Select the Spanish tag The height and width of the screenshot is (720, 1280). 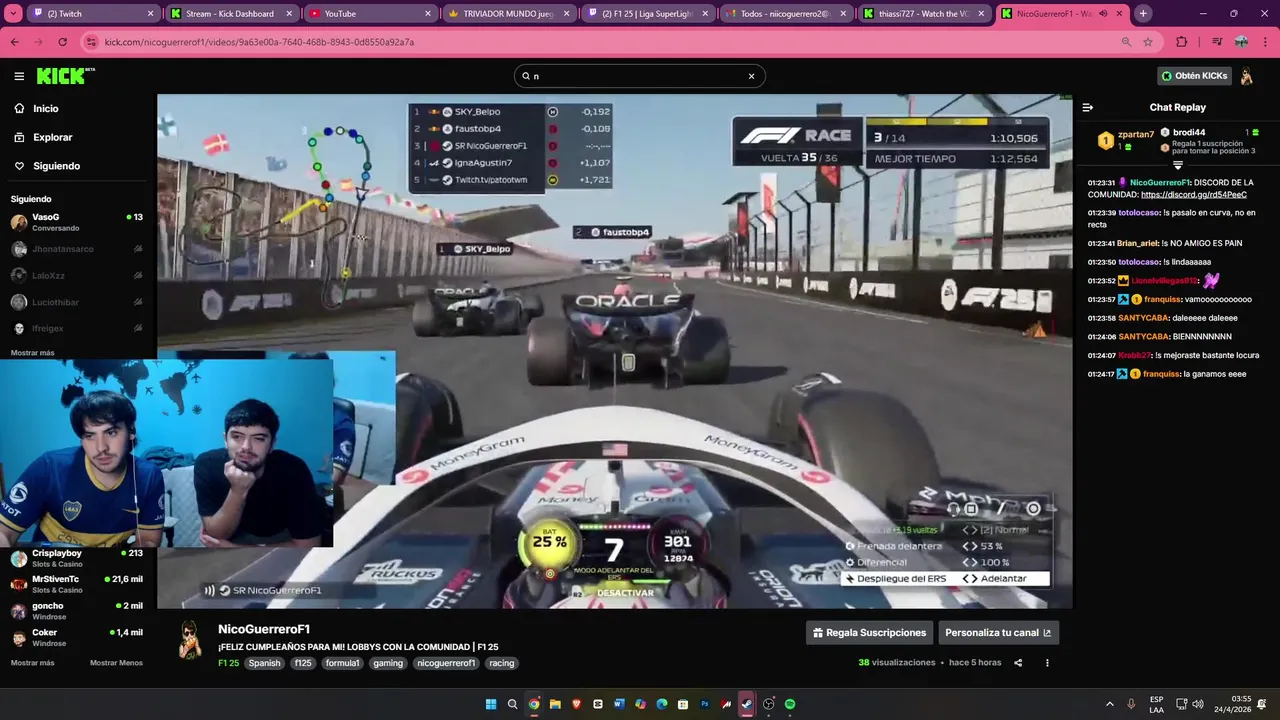[265, 663]
